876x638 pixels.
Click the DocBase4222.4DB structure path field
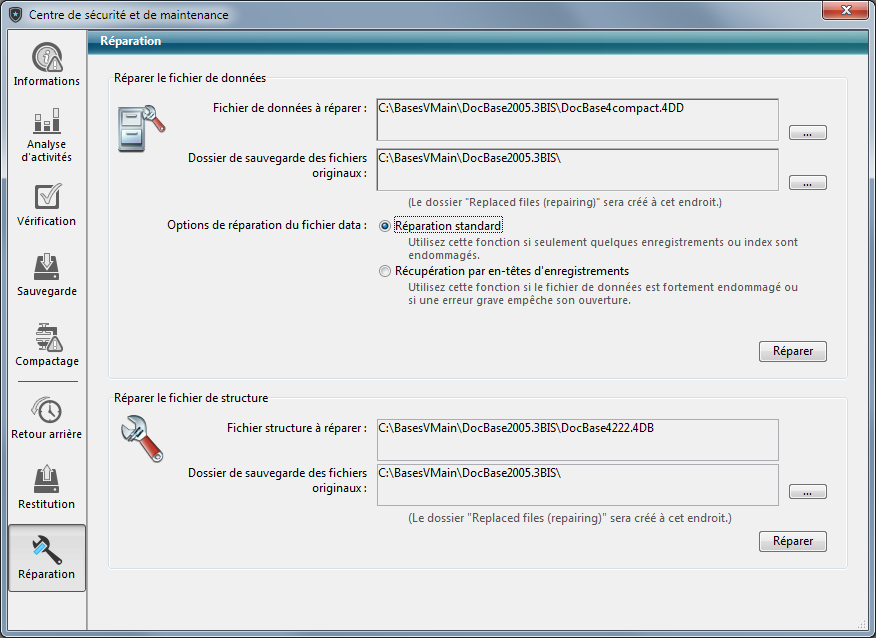pos(578,440)
